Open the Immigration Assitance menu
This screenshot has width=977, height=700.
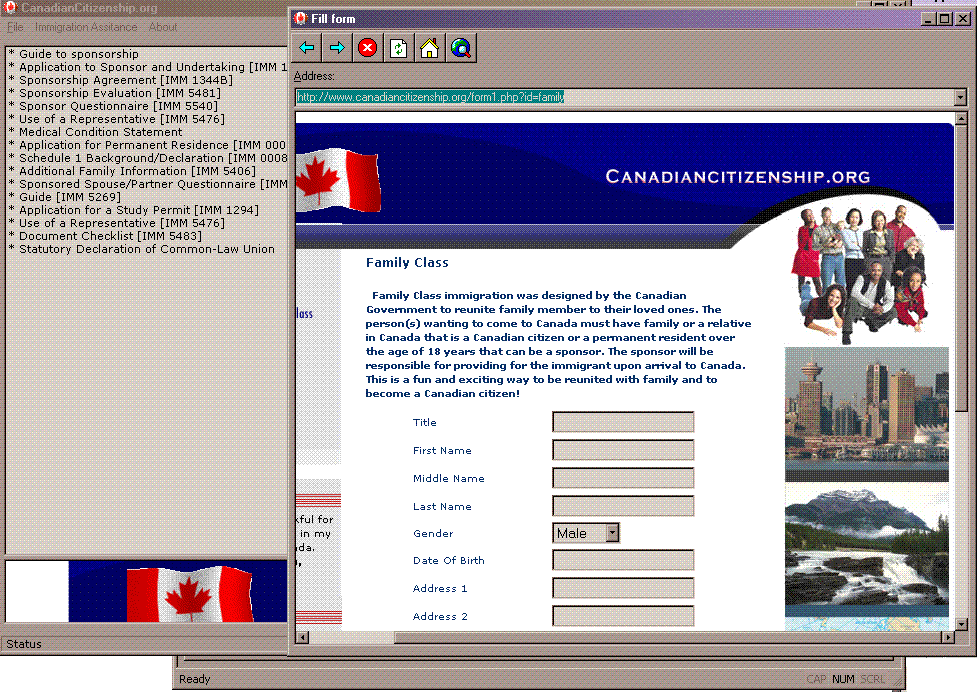point(86,27)
